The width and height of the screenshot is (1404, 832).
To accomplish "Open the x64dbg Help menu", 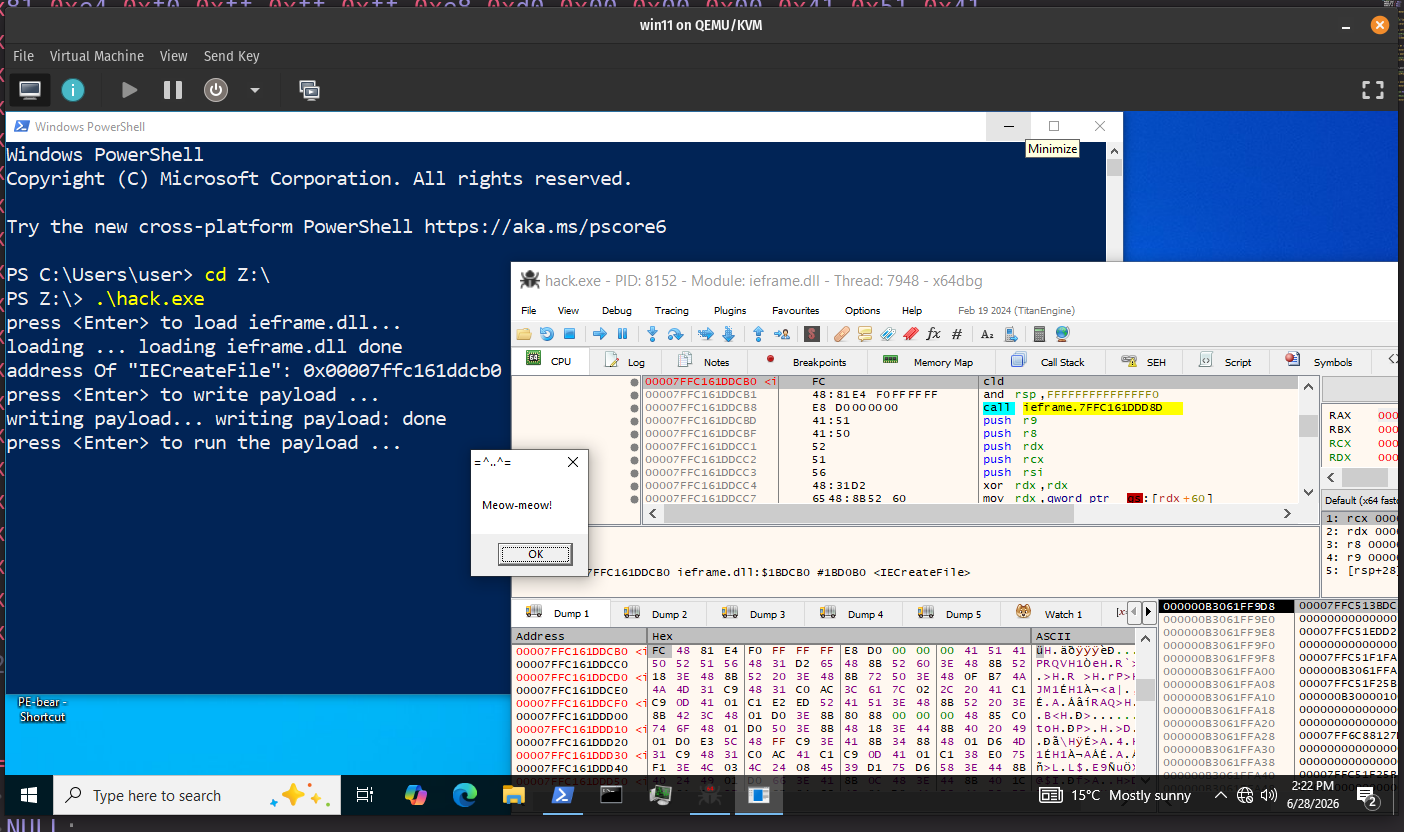I will (x=912, y=310).
